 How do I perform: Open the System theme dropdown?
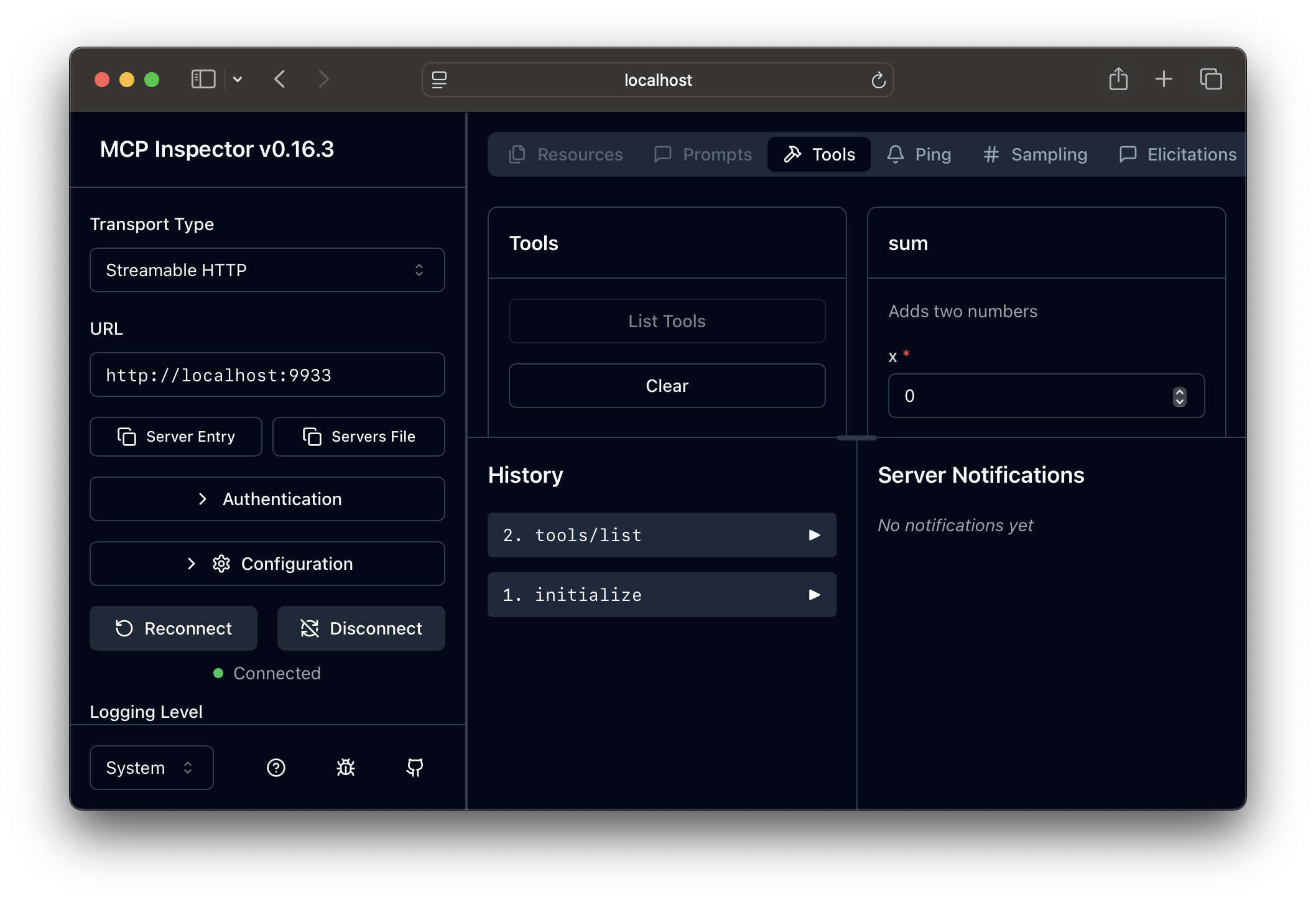pos(152,768)
